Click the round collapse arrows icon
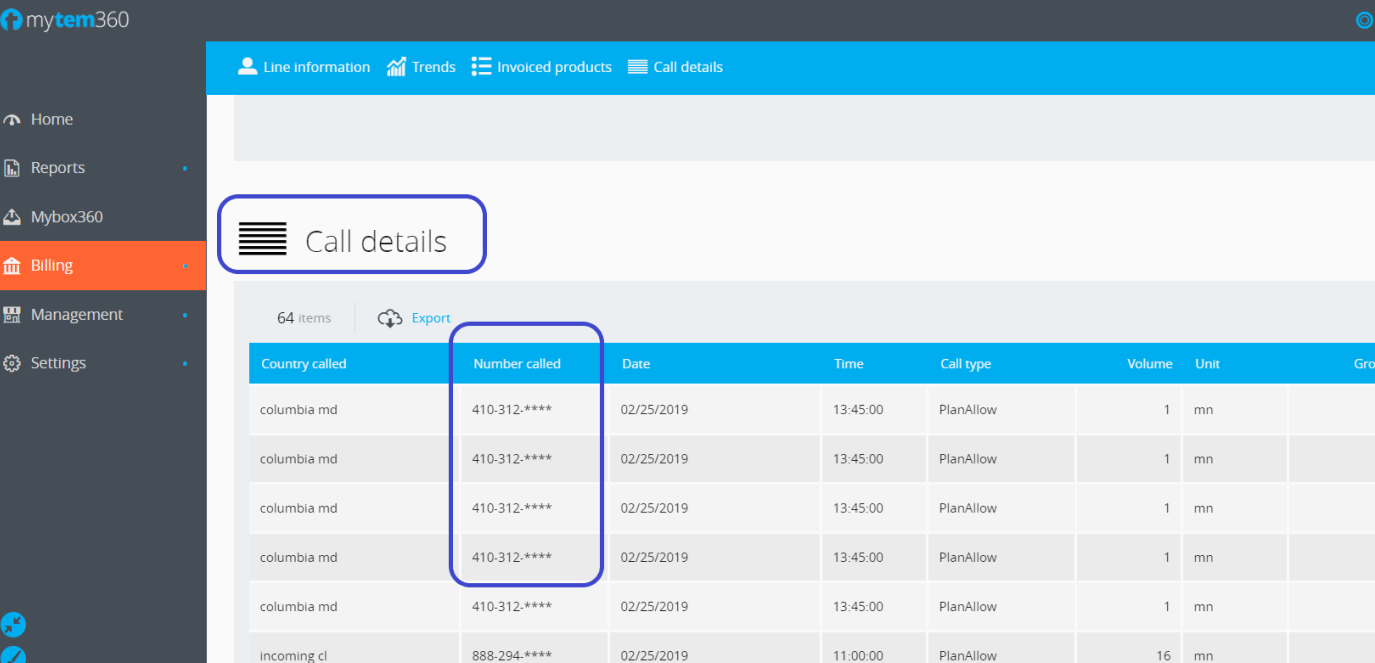Image resolution: width=1375 pixels, height=663 pixels. tap(13, 625)
